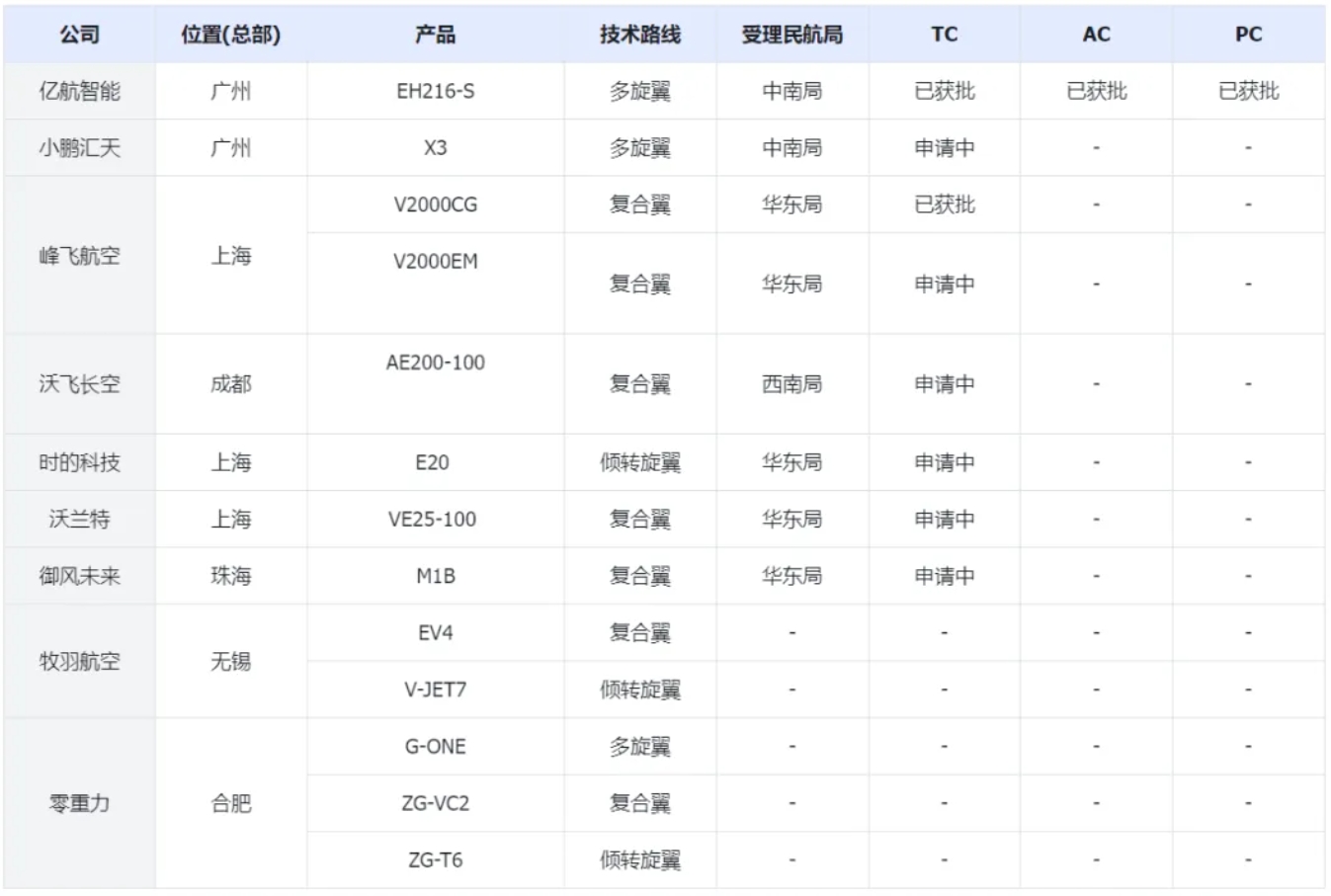This screenshot has height=896, width=1331.
Task: Select the 小鹏汇天 company cell
Action: point(79,148)
